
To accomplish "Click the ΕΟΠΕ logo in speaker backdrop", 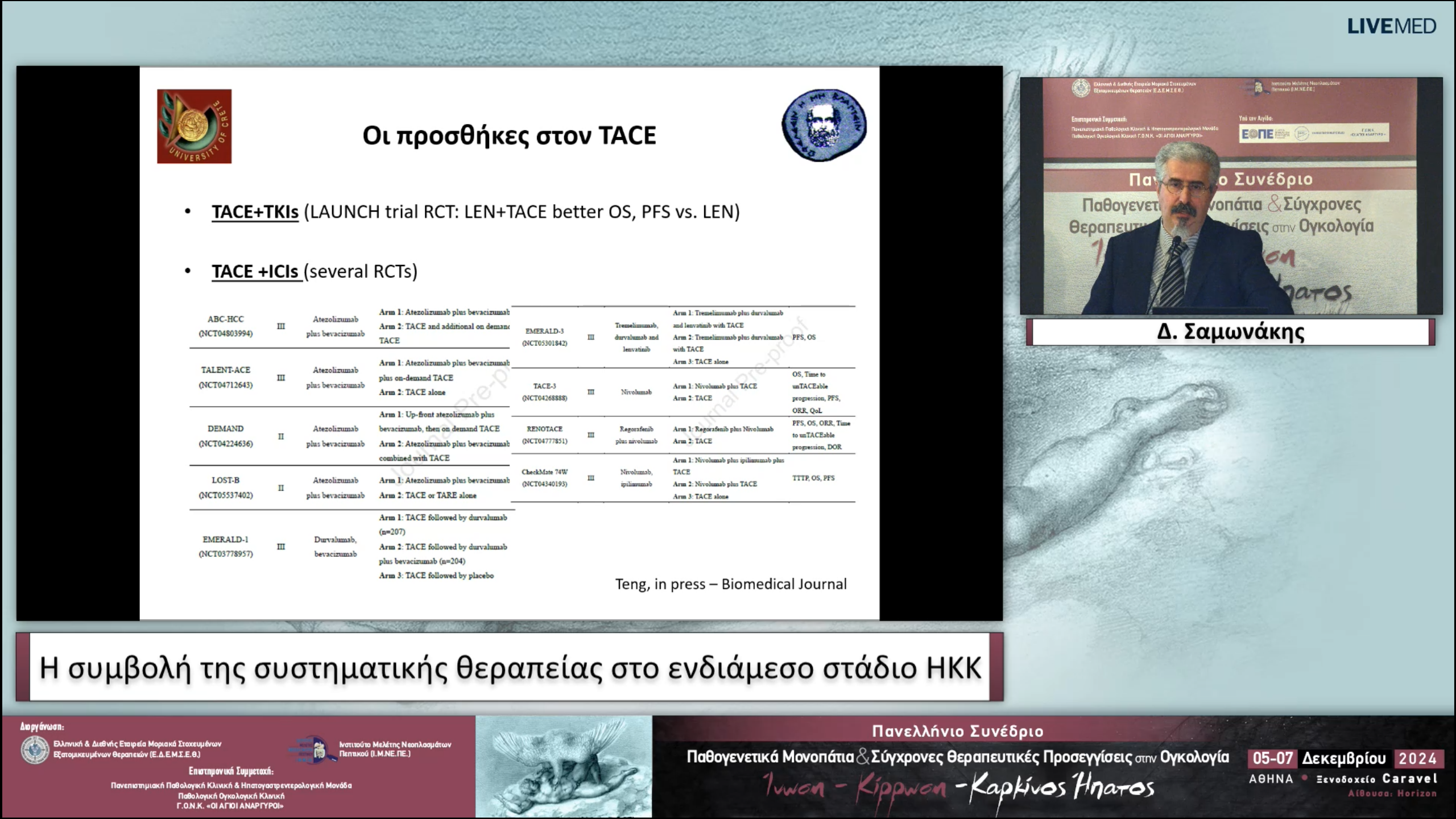I will pyautogui.click(x=1258, y=134).
